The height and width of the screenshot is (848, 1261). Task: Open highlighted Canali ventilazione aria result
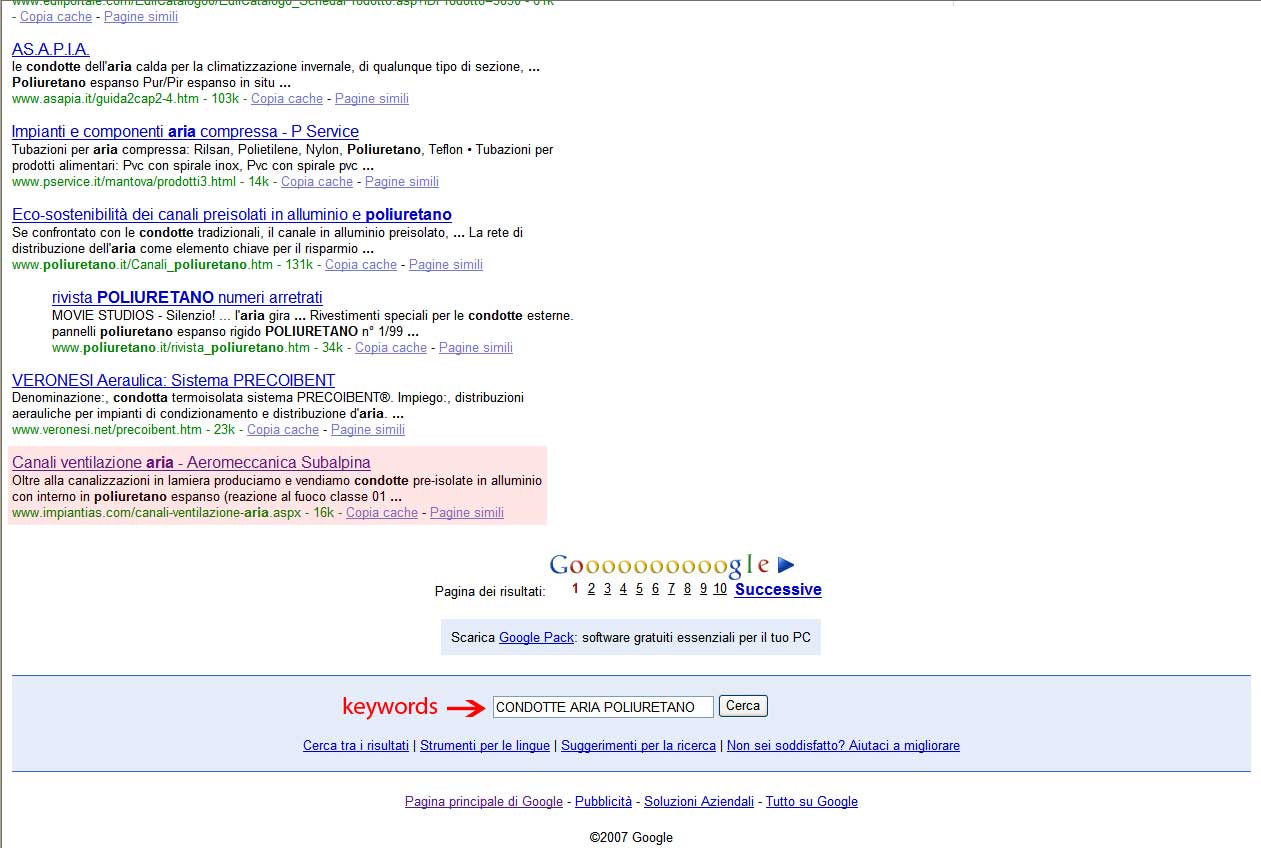191,463
